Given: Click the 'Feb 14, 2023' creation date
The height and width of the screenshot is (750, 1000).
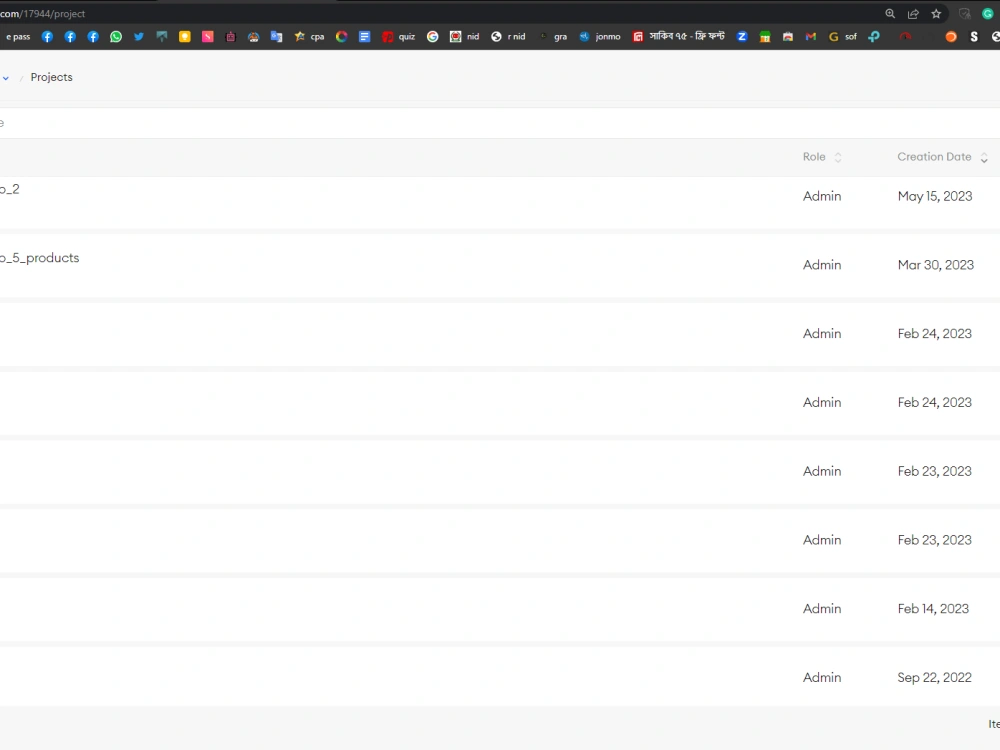Looking at the screenshot, I should [x=933, y=608].
